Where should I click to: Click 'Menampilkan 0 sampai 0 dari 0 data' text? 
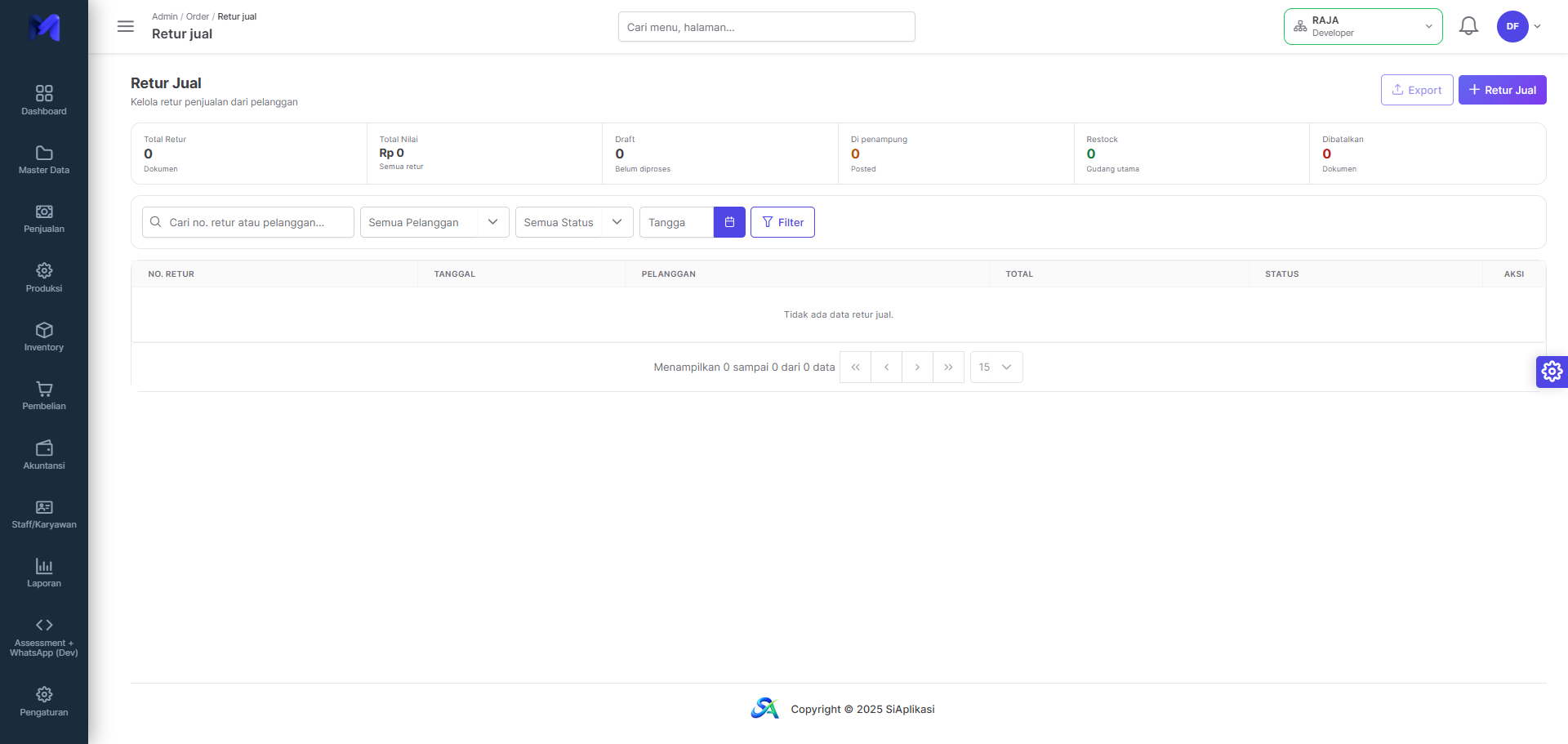coord(744,368)
